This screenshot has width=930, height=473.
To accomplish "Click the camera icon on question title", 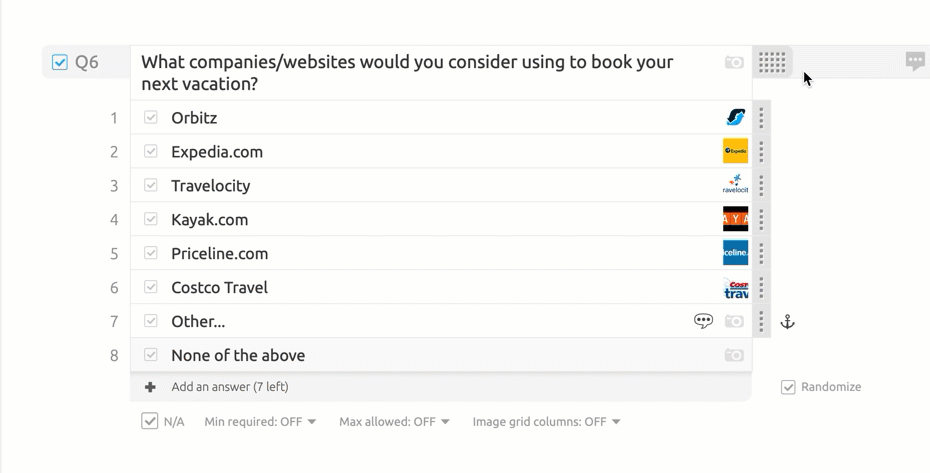I will click(734, 62).
